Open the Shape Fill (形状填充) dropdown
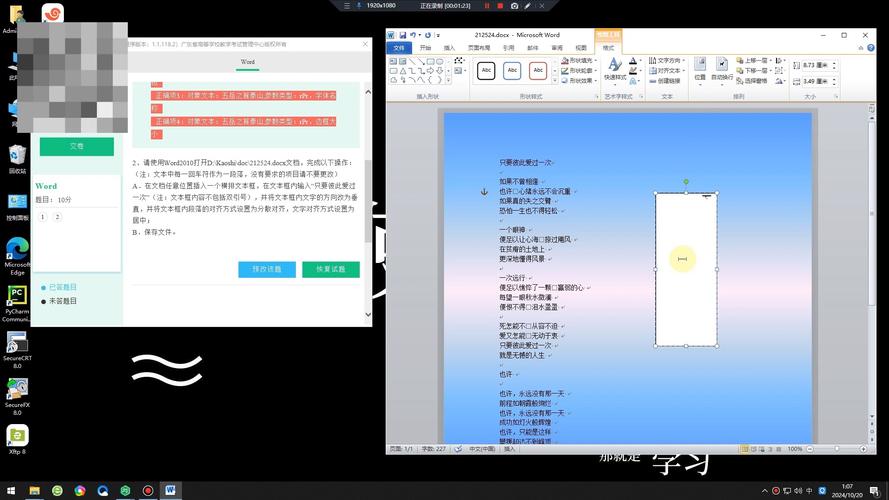Viewport: 889px width, 500px height. pos(578,60)
